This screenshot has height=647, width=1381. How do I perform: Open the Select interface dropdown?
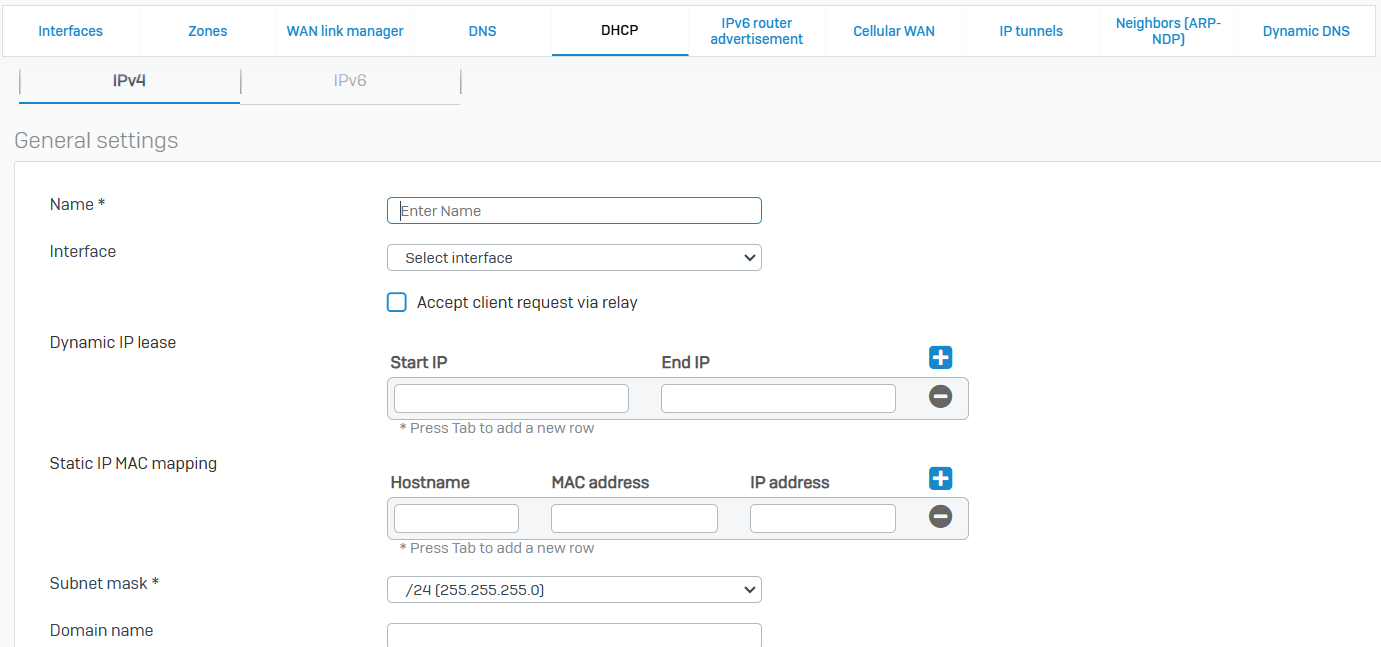pos(574,258)
